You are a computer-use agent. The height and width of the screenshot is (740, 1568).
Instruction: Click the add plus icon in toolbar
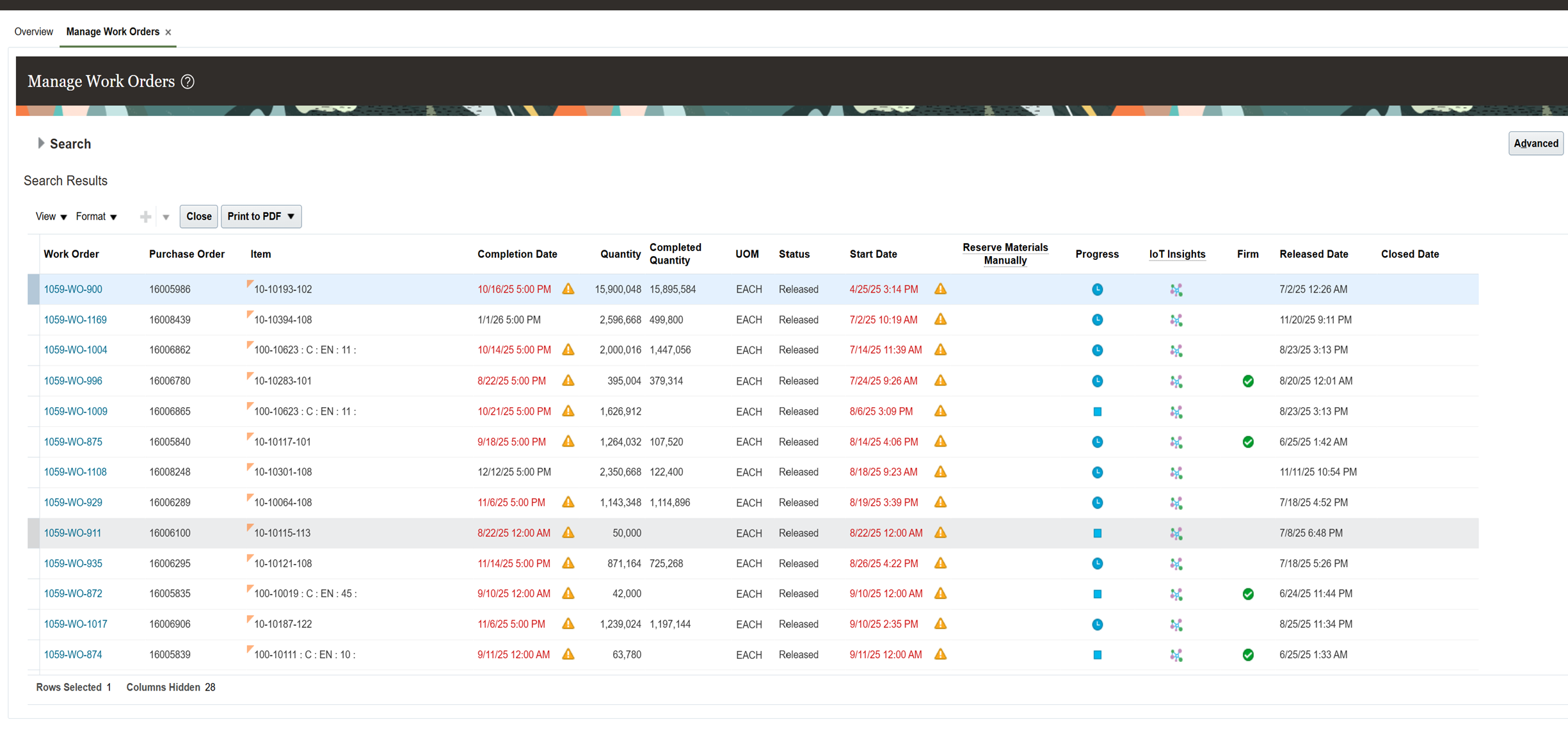[145, 217]
